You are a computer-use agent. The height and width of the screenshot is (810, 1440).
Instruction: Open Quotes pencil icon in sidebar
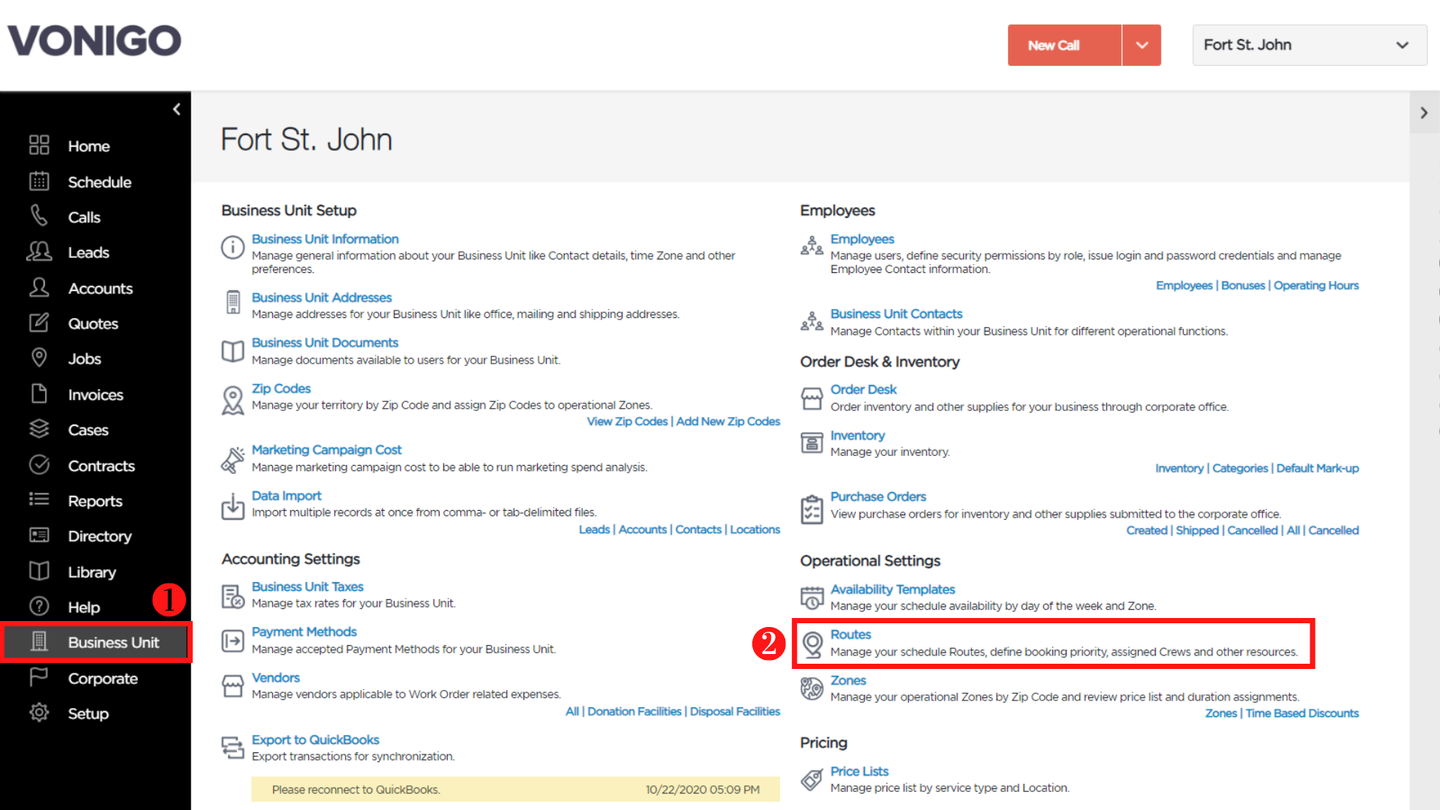coord(39,323)
